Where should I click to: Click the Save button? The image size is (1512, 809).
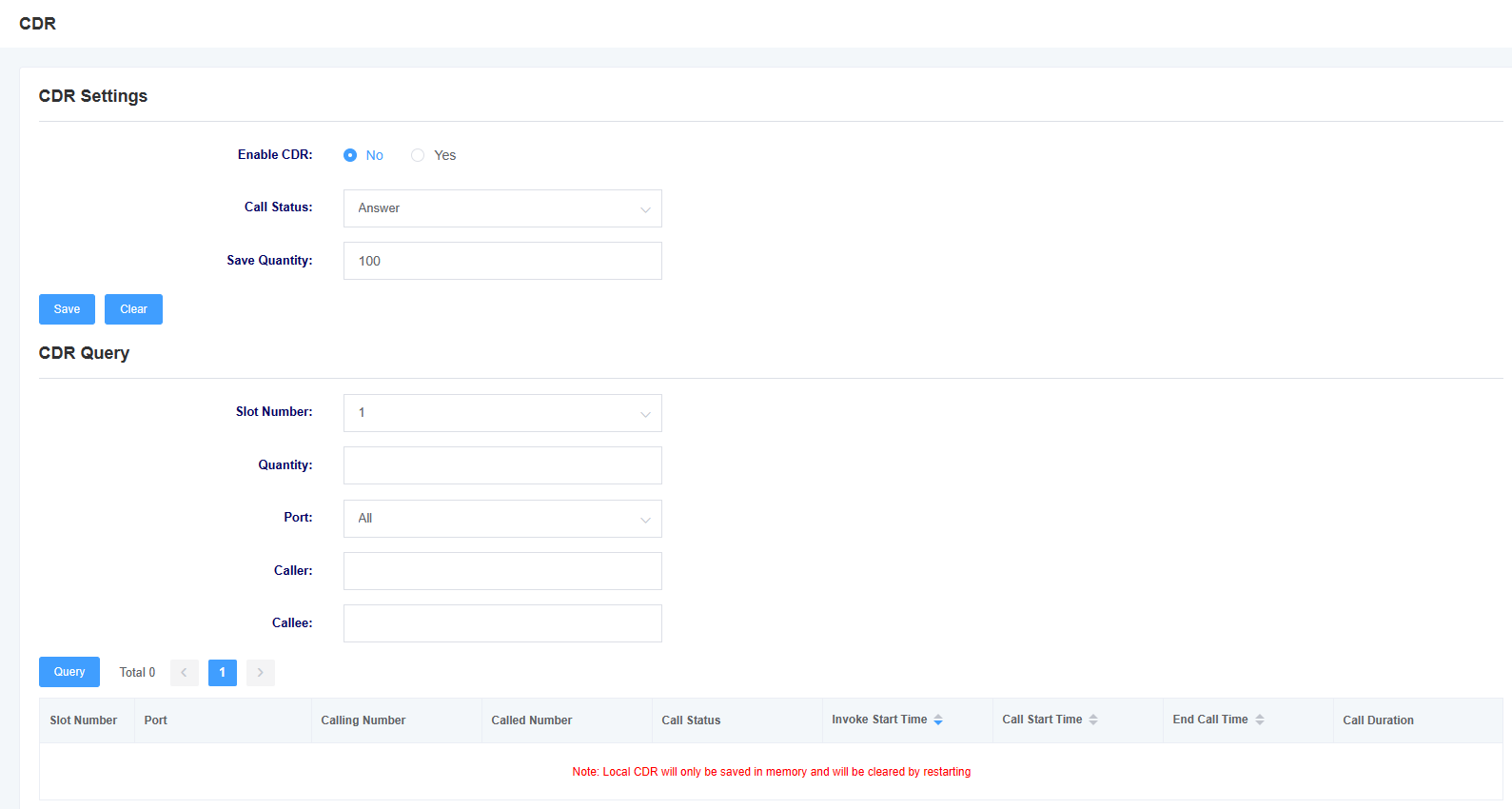pos(67,309)
